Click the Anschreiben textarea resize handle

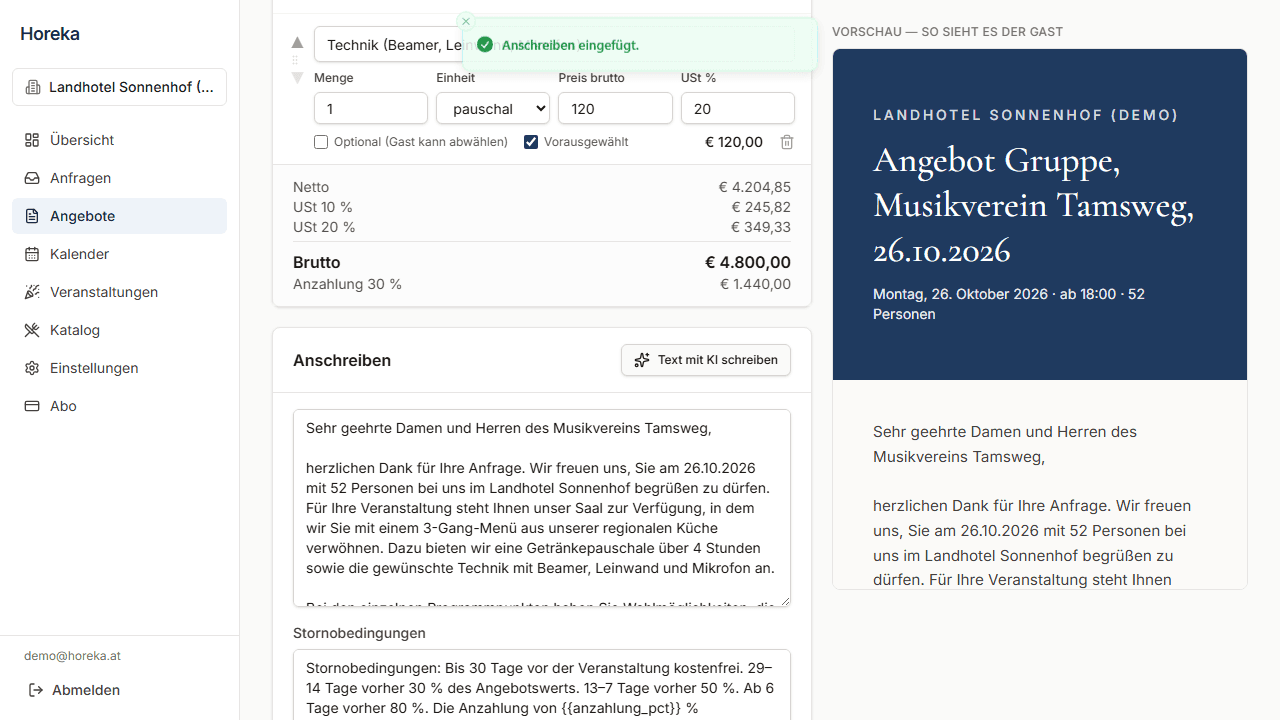click(784, 600)
